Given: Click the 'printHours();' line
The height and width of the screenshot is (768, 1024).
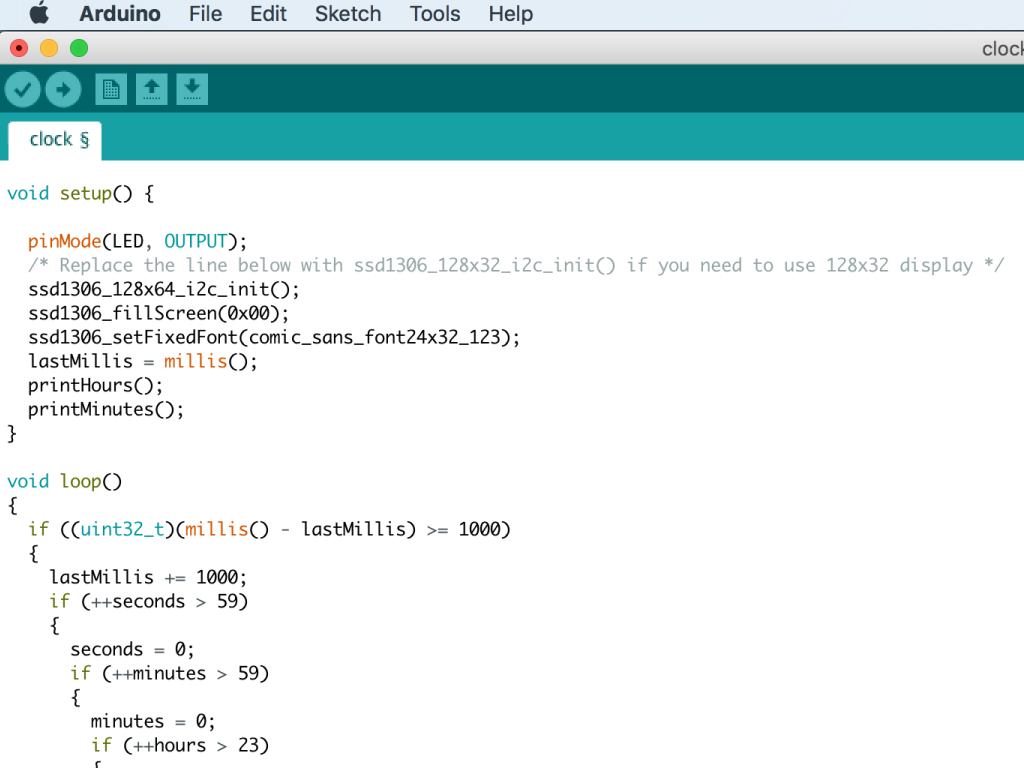Looking at the screenshot, I should 95,386.
